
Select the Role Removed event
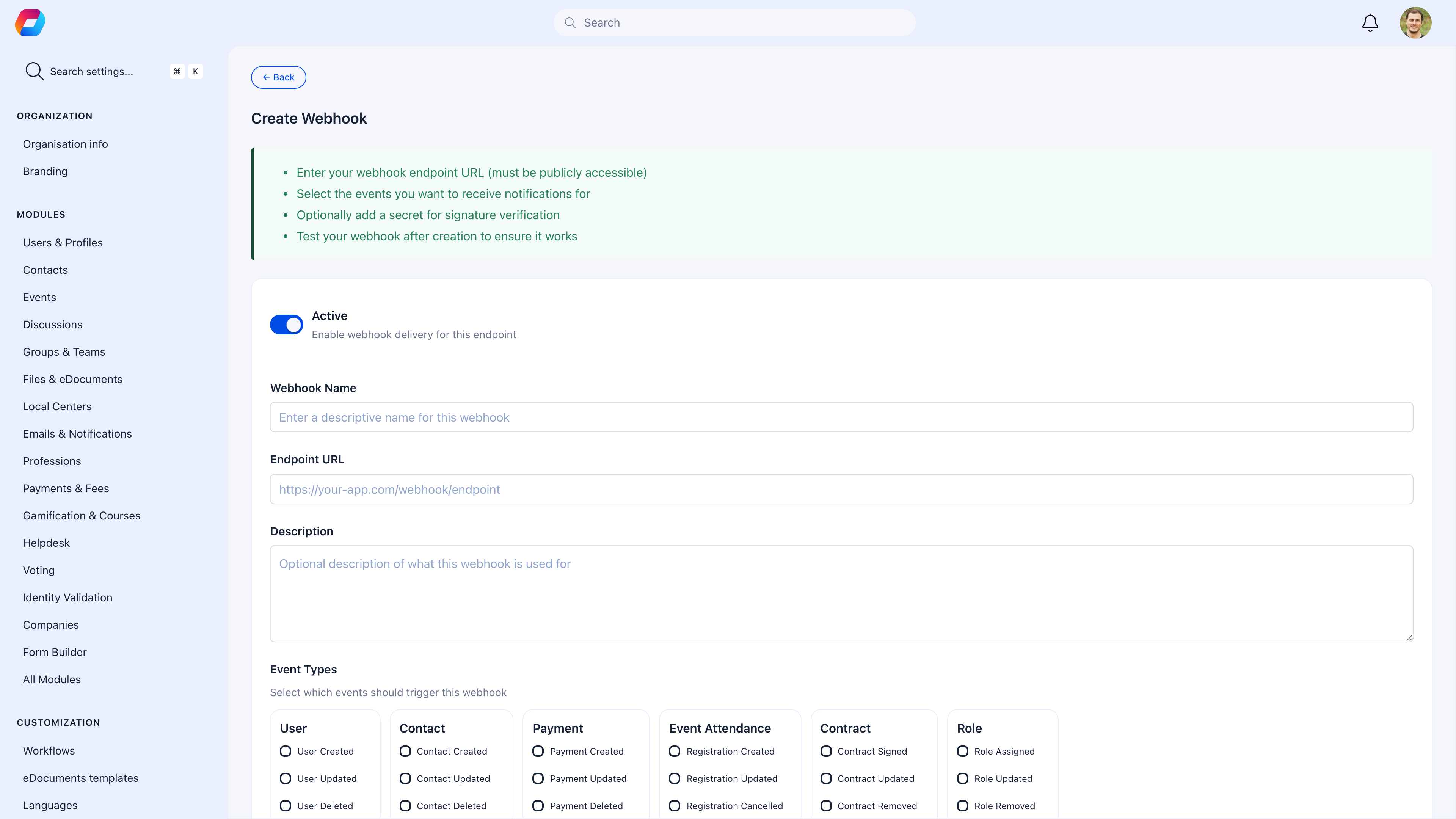963,806
